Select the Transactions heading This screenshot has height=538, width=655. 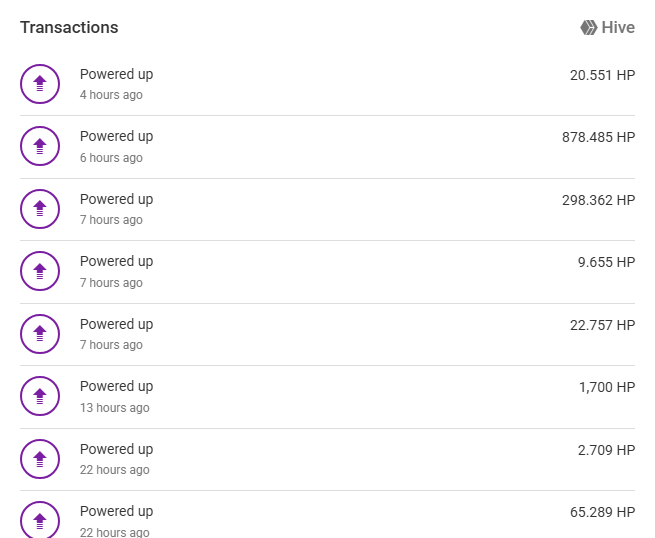click(69, 28)
